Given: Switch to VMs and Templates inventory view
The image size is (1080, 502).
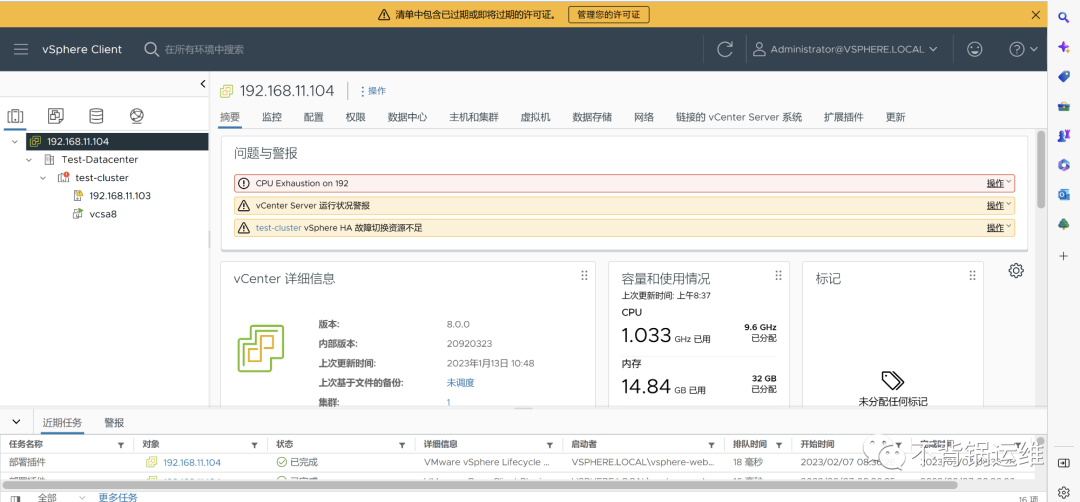Looking at the screenshot, I should coord(56,116).
